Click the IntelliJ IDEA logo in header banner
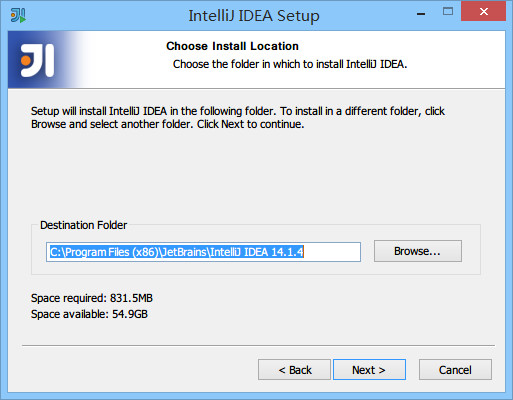The height and width of the screenshot is (400, 513). tap(37, 60)
